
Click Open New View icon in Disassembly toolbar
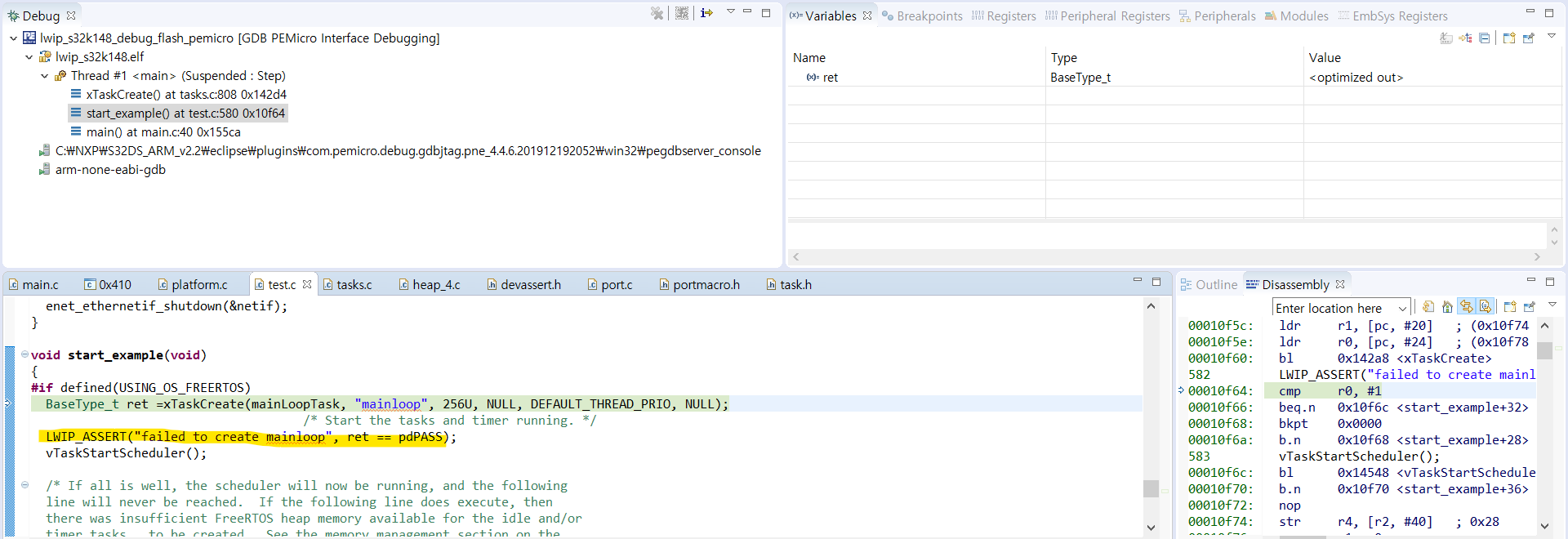[x=1510, y=307]
